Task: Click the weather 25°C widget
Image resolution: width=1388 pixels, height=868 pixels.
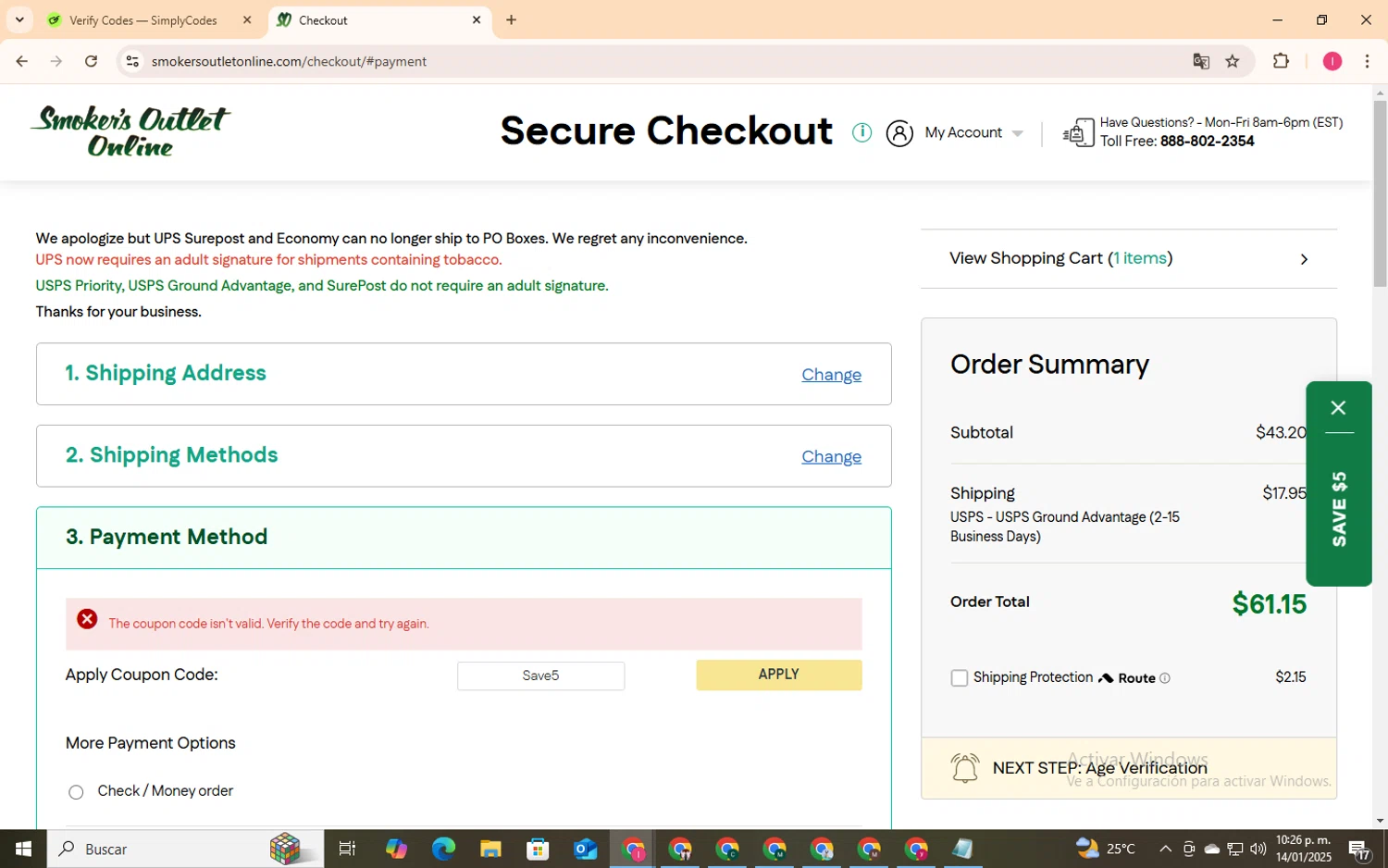Action: [x=1107, y=849]
